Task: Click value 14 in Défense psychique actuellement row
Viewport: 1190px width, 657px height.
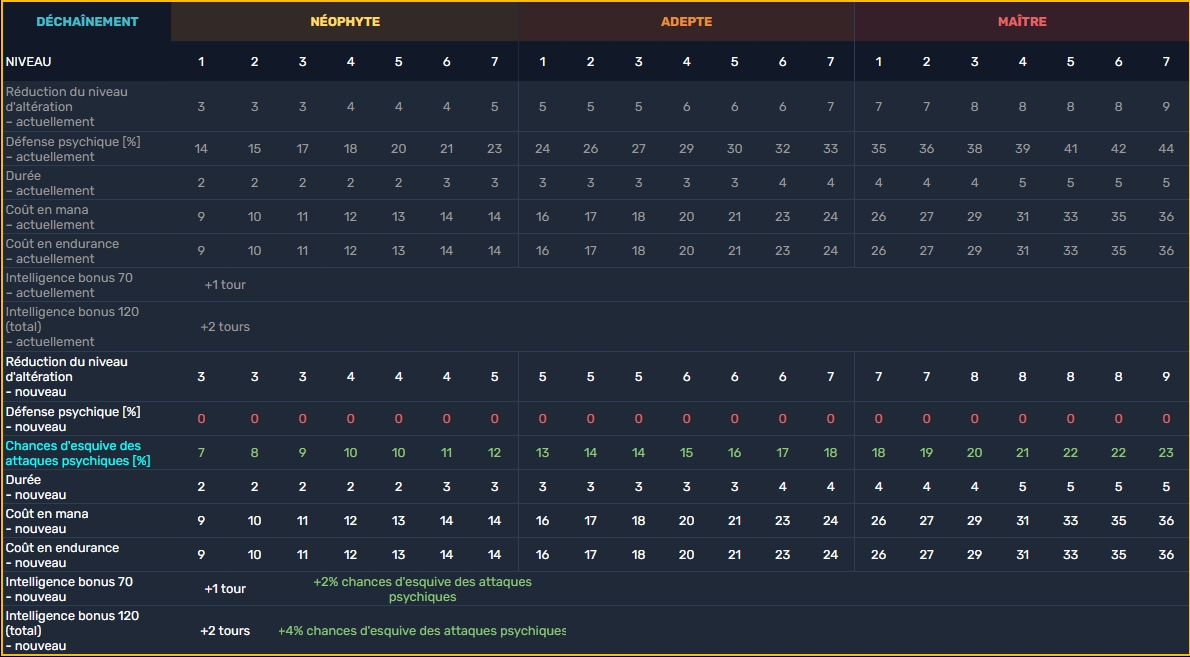Action: tap(201, 149)
